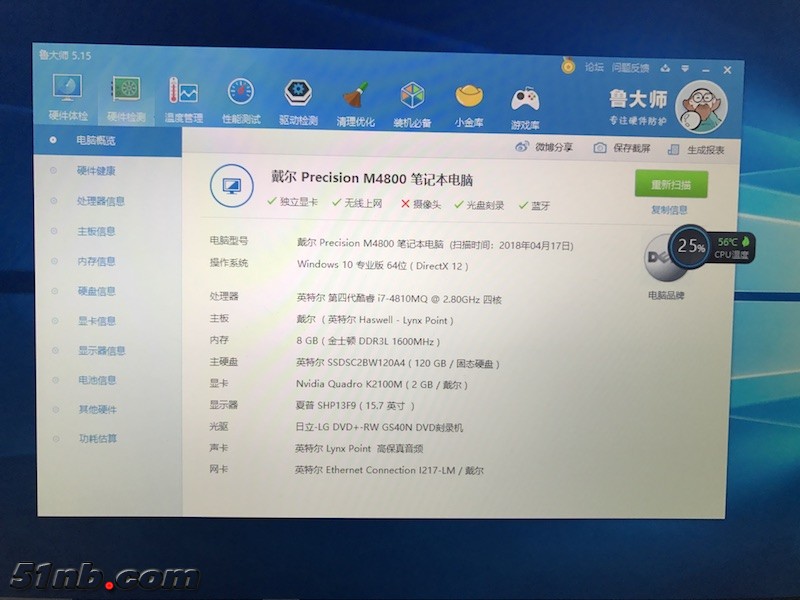This screenshot has height=600, width=800.
Task: Select 电脑概览 in the sidebar
Action: [x=96, y=141]
